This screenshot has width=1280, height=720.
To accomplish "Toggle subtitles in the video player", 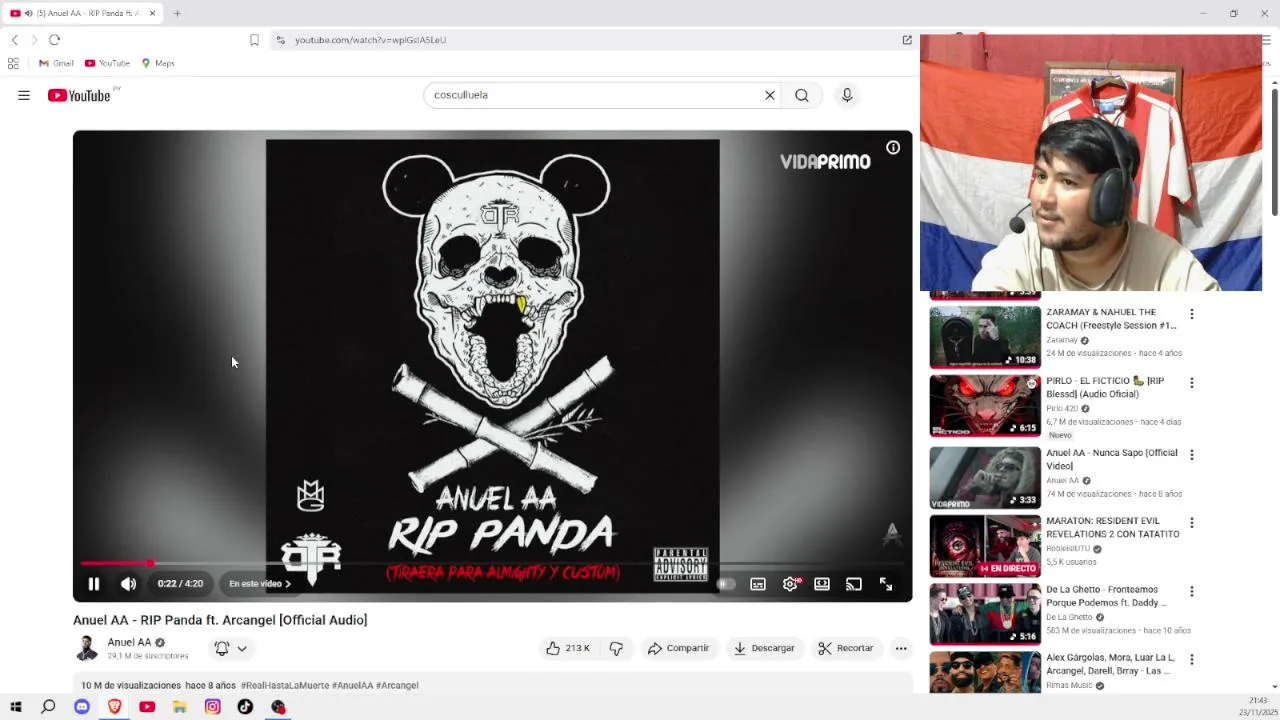I will 758,584.
